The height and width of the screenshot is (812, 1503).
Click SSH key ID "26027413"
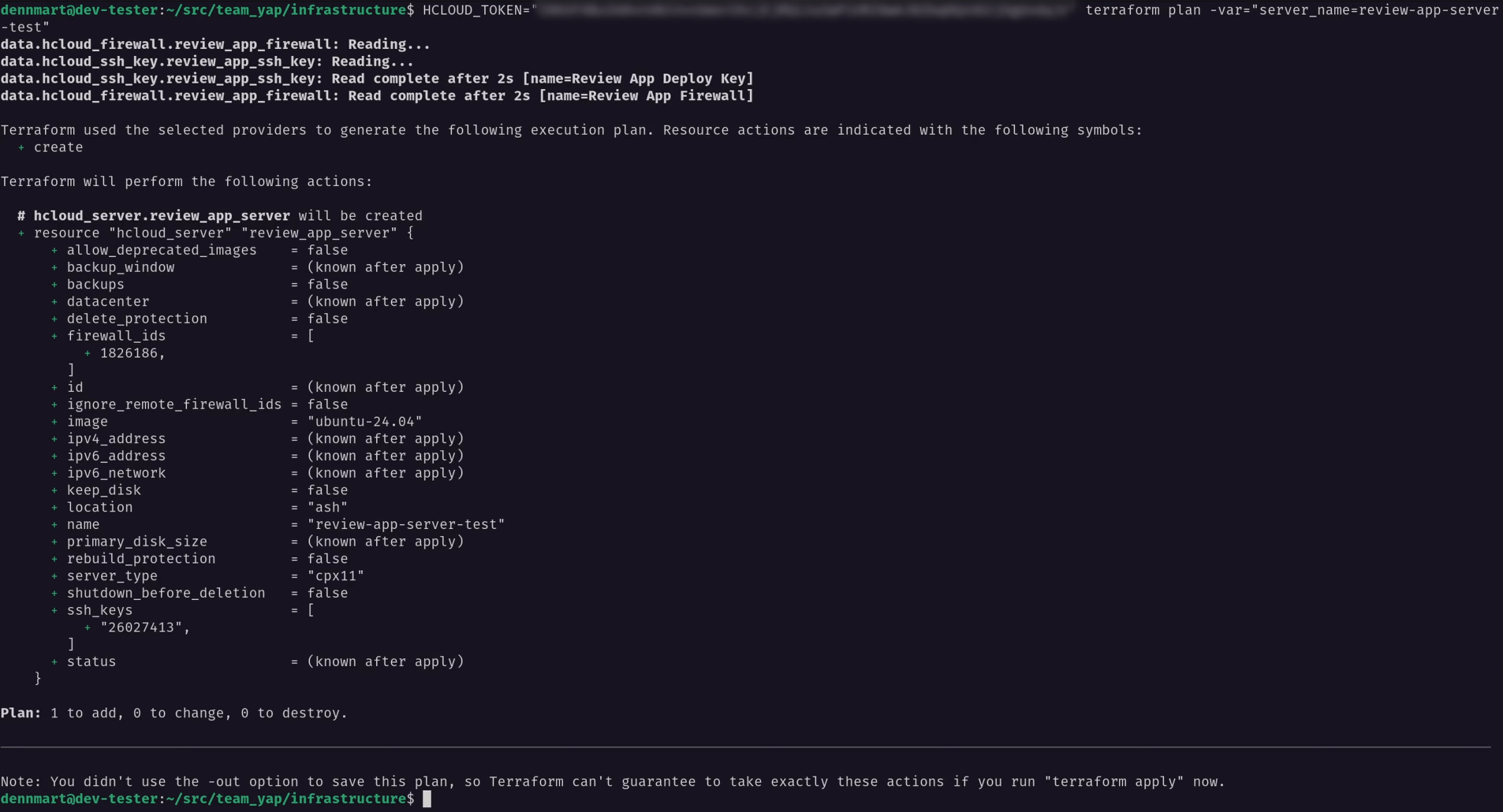(x=141, y=628)
